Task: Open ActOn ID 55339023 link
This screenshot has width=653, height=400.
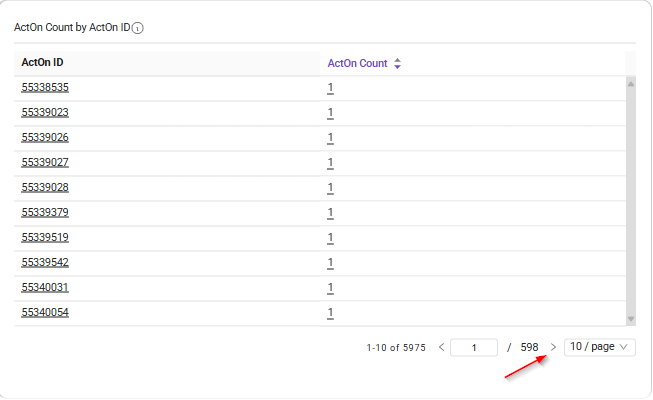Action: click(45, 113)
